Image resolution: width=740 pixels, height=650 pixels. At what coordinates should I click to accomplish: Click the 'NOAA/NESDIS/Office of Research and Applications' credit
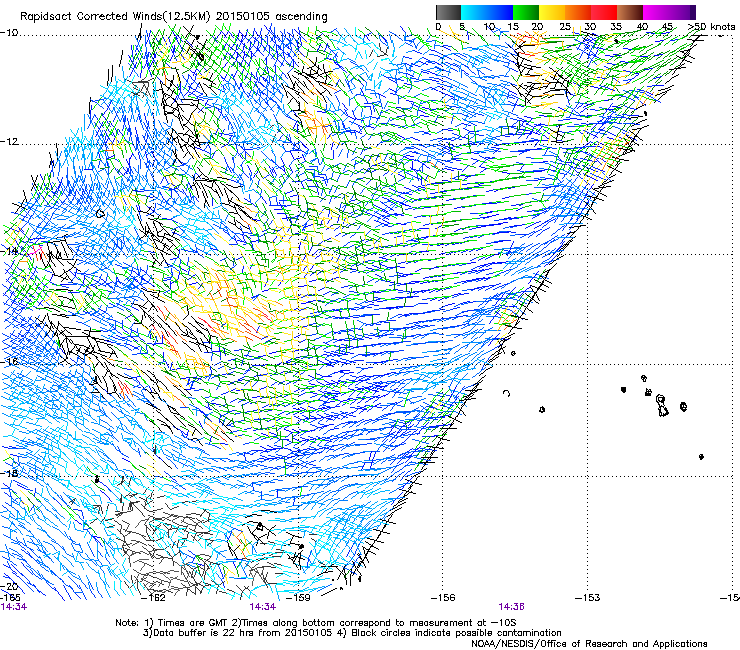pos(589,644)
